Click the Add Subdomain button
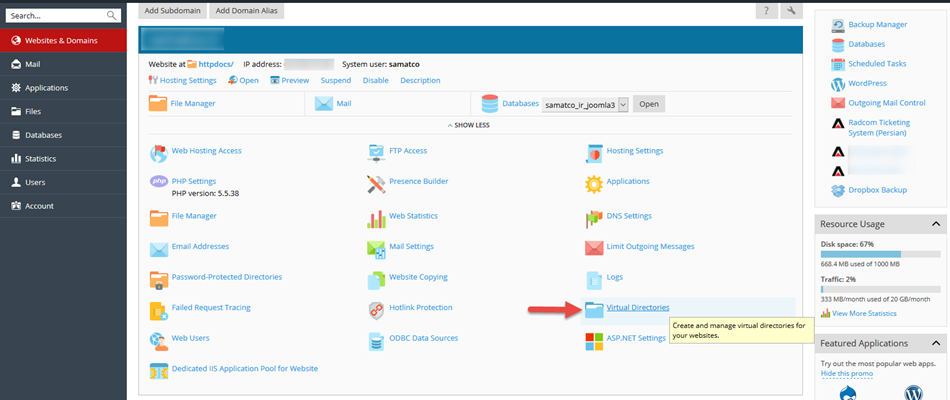The image size is (950, 400). point(171,11)
